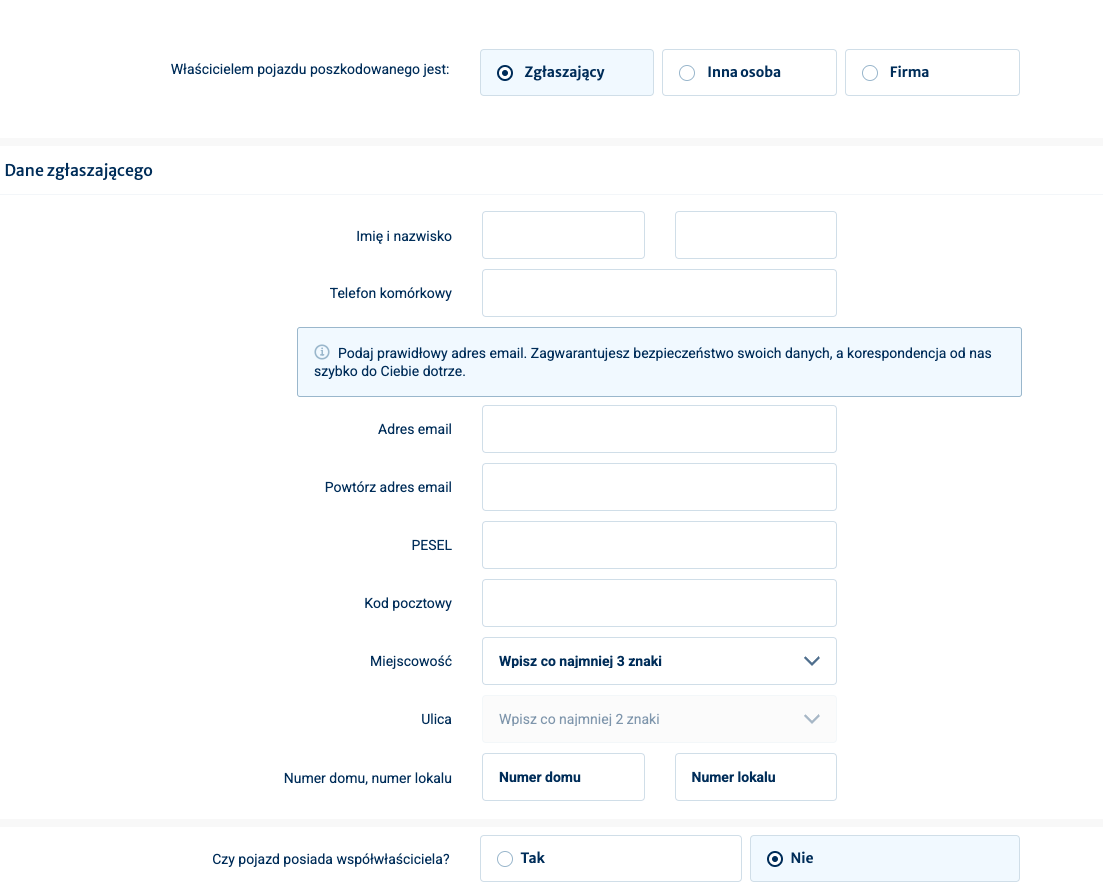Click the Dane zgłaszającego section header
This screenshot has height=889, width=1103.
point(79,170)
